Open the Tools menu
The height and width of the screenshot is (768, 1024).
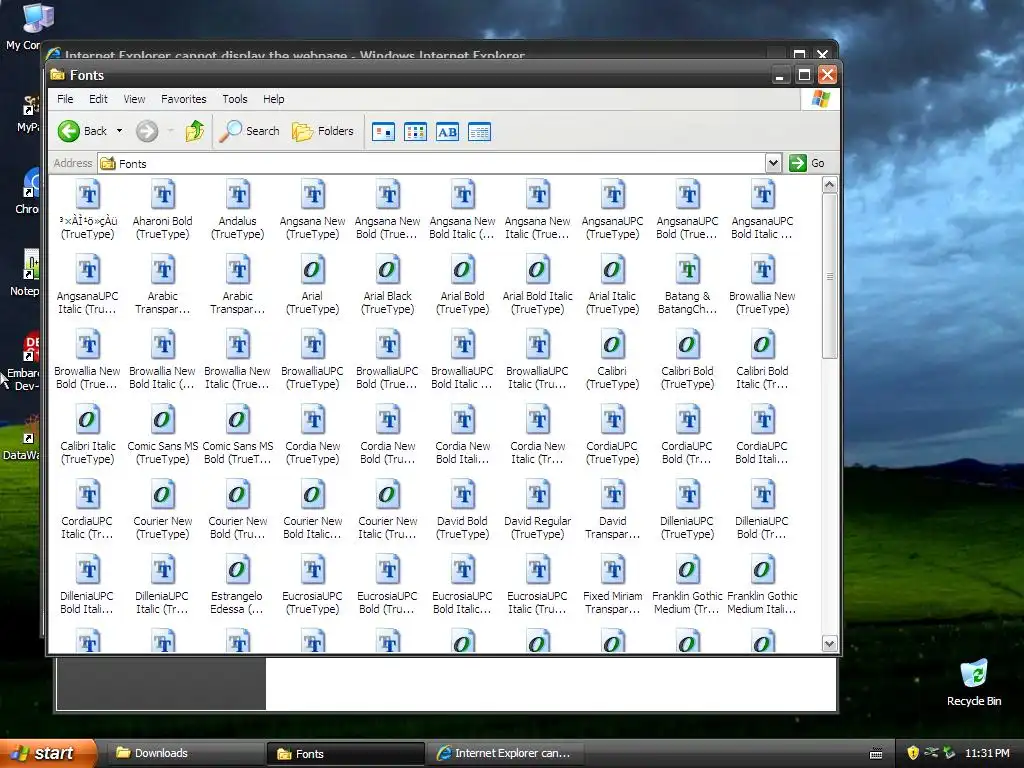click(x=234, y=99)
